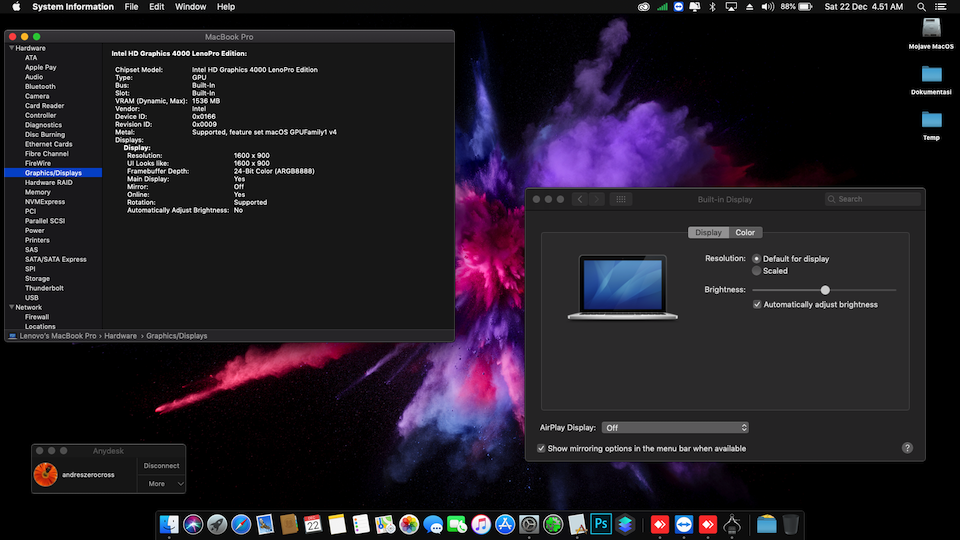Switch to Color tab
The height and width of the screenshot is (540, 960).
click(745, 233)
